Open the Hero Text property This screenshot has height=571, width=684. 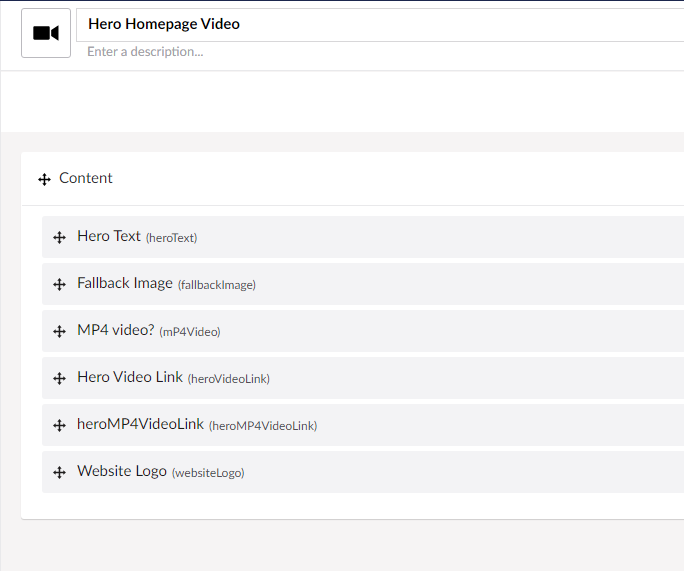[109, 236]
